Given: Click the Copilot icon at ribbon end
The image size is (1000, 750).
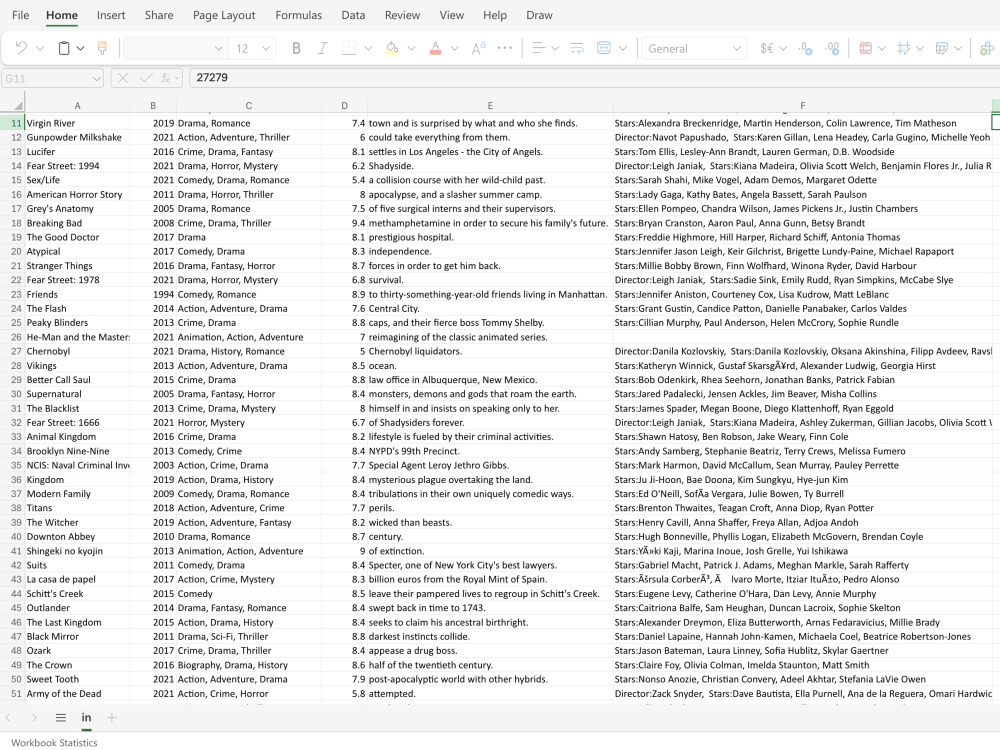Looking at the screenshot, I should 987,48.
